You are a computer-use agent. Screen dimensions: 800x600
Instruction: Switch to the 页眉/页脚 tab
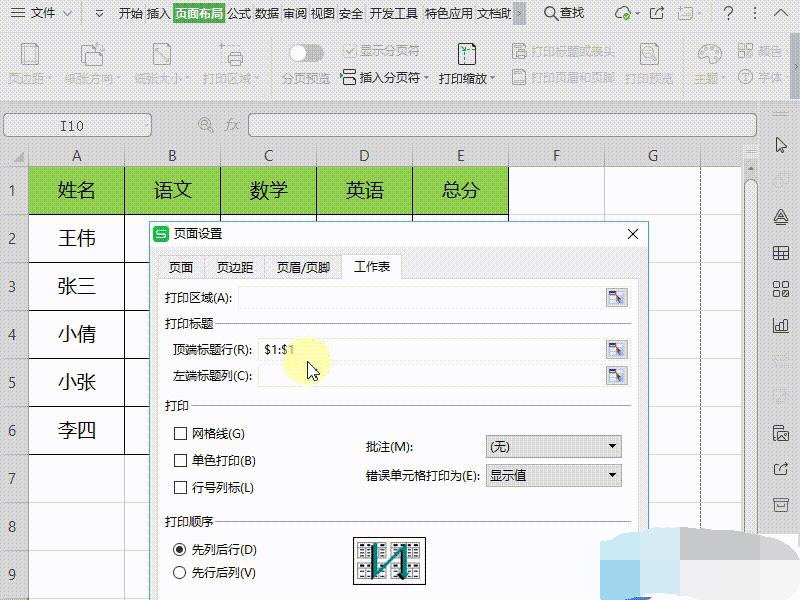(303, 267)
